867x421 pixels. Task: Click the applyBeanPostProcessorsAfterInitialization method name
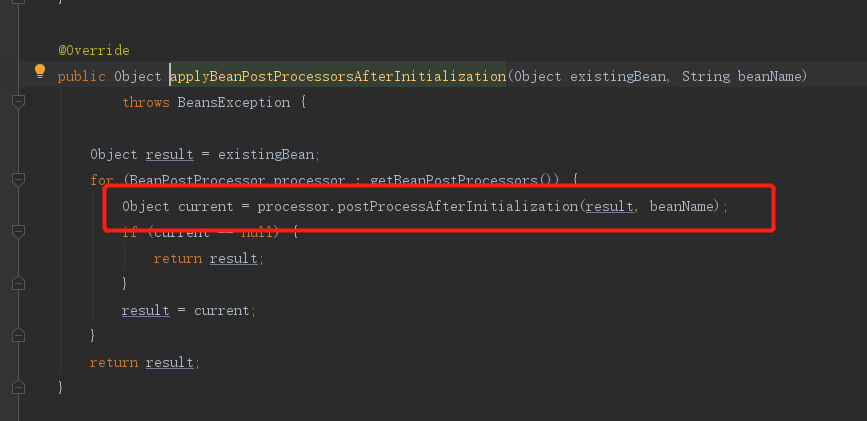pos(338,76)
